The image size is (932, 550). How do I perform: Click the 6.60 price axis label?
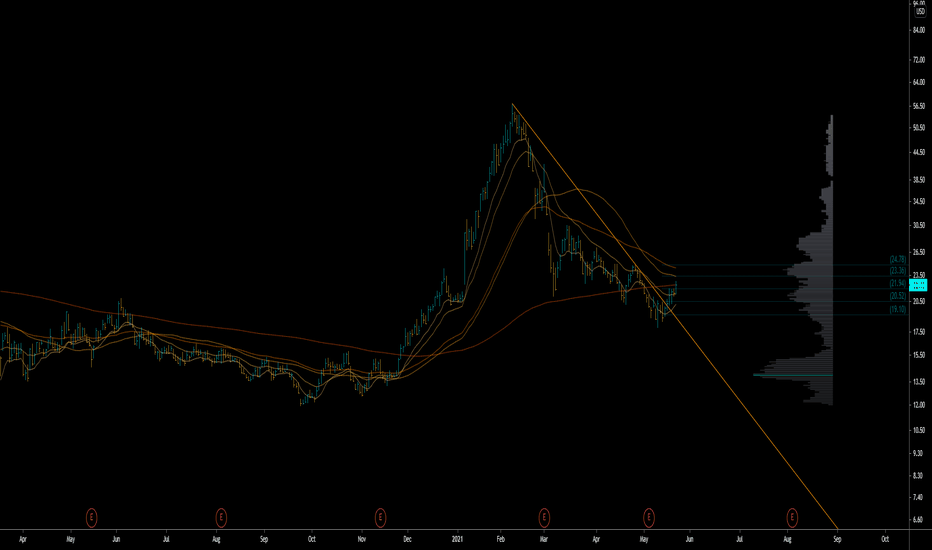919,520
